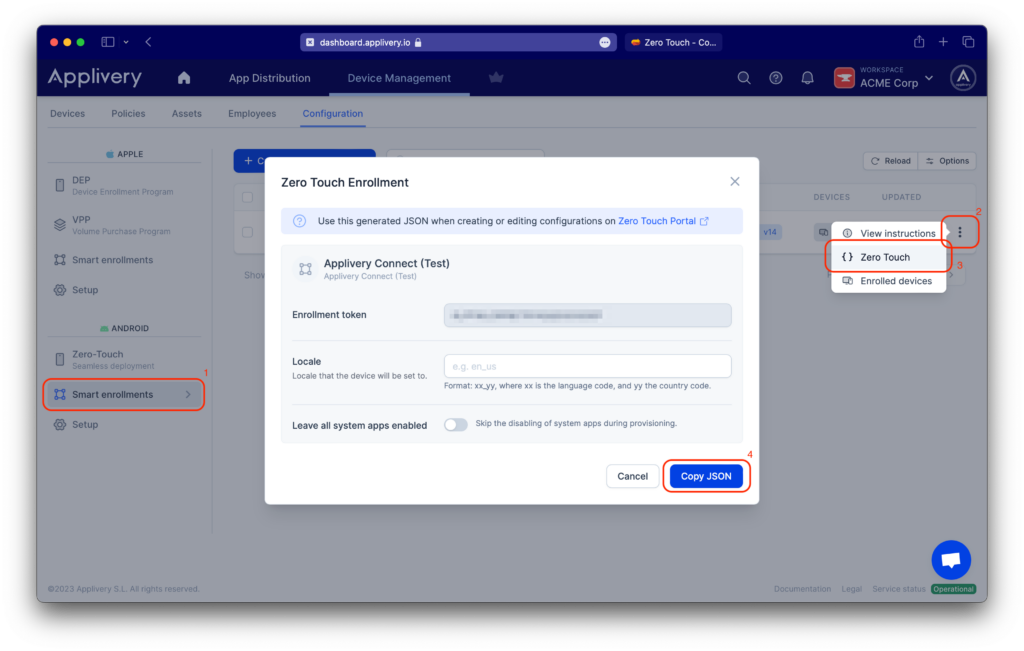Open Apple VPP in the sidebar

[x=124, y=225]
